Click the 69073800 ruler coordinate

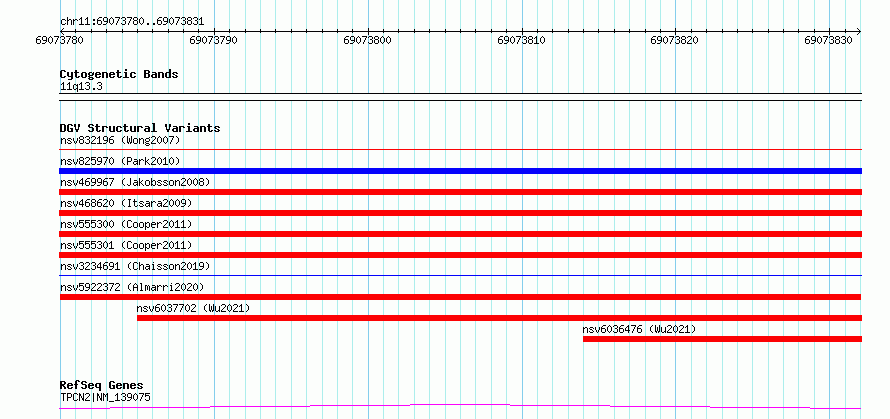(x=367, y=40)
